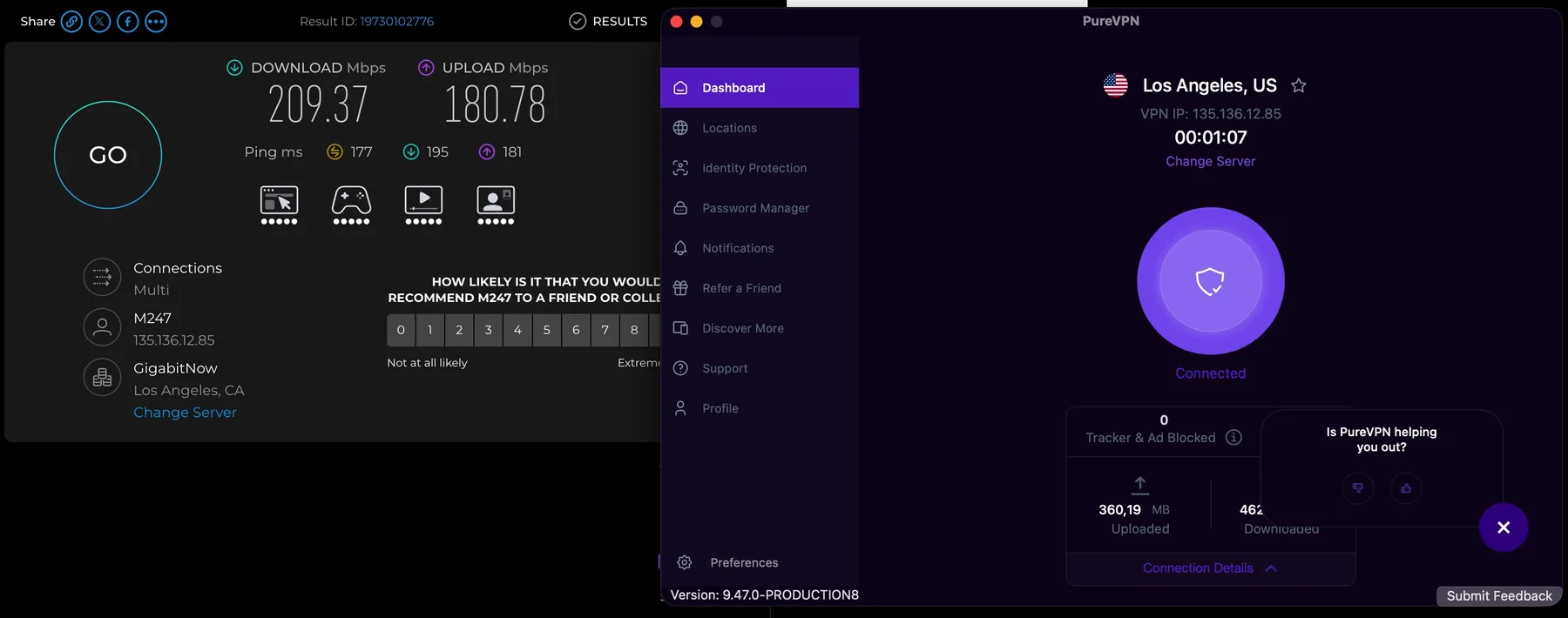Copy the Speedtest share link icon
The image size is (1568, 618).
pos(71,22)
